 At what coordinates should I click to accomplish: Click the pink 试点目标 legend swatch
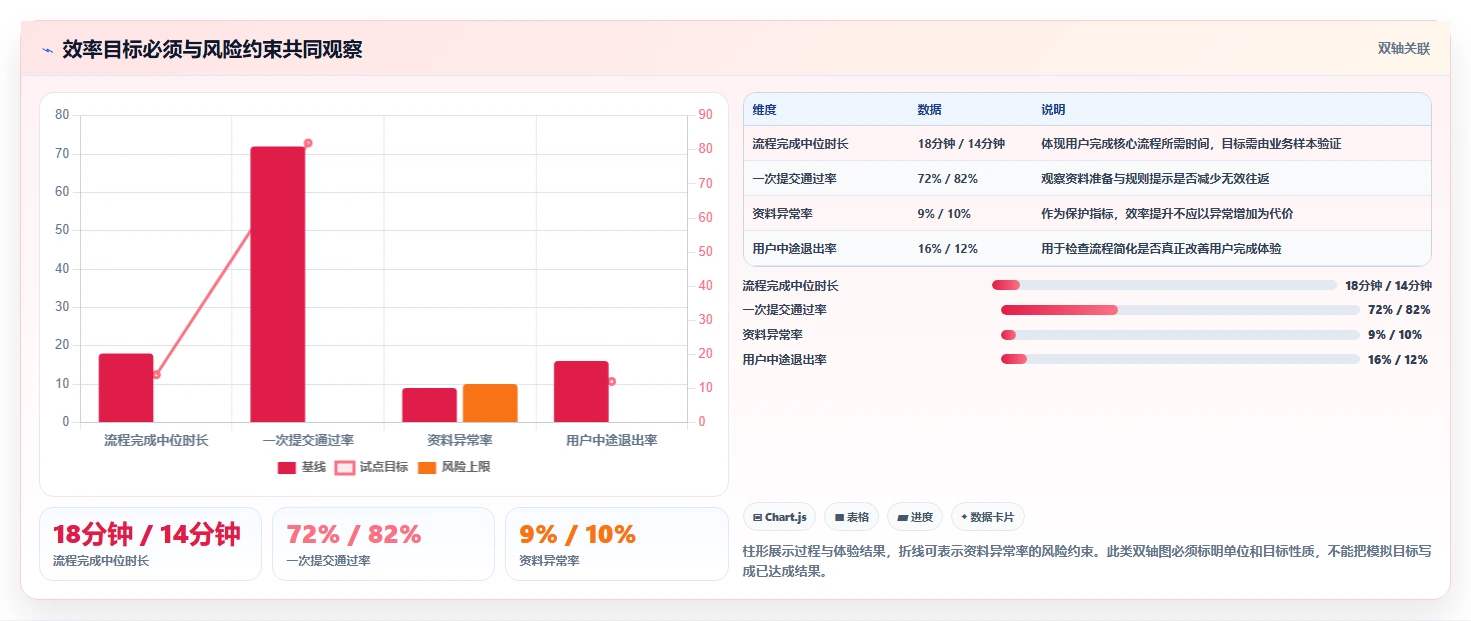pyautogui.click(x=345, y=467)
